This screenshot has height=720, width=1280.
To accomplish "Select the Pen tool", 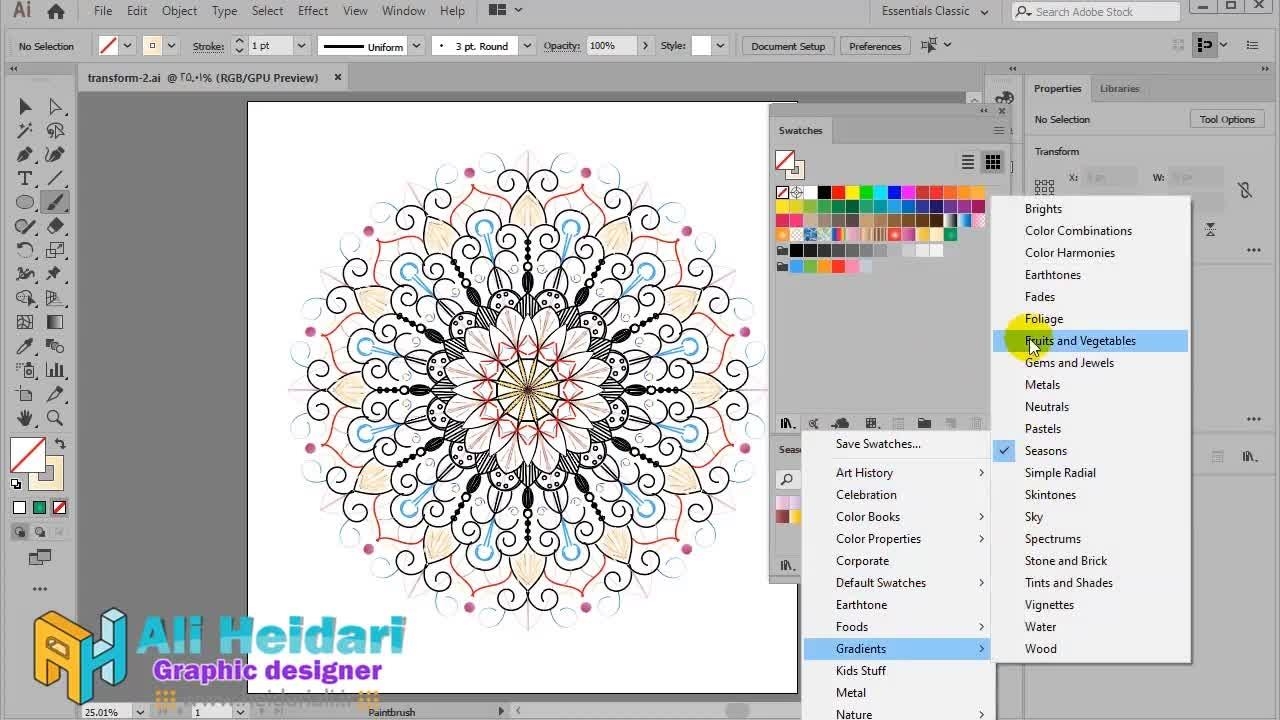I will 25,154.
